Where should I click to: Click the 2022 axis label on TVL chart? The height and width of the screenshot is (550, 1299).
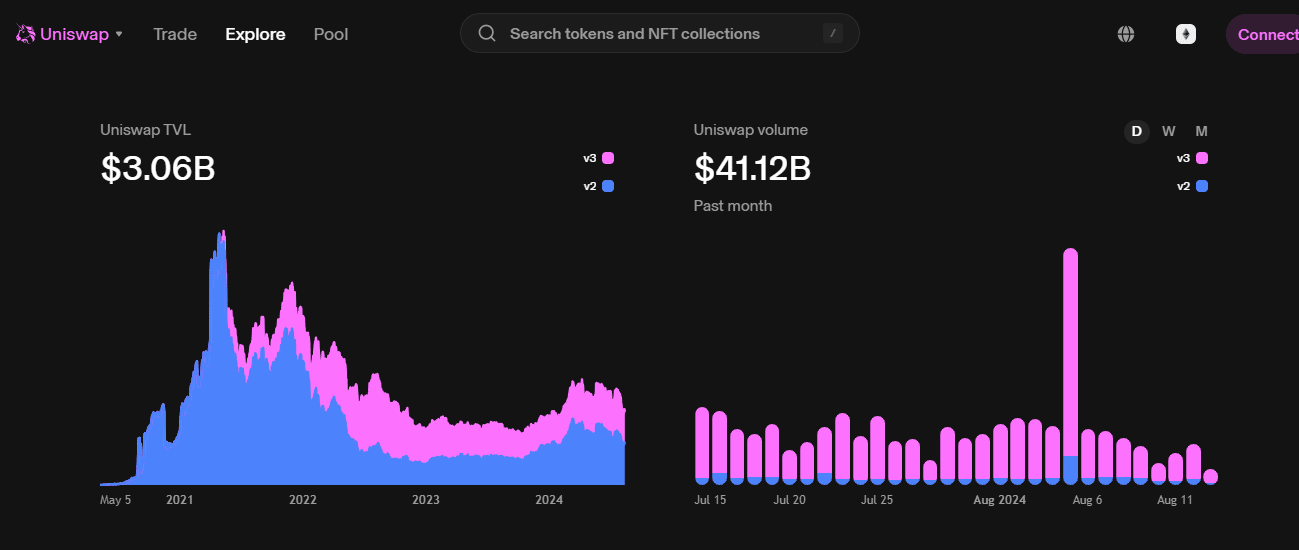302,500
